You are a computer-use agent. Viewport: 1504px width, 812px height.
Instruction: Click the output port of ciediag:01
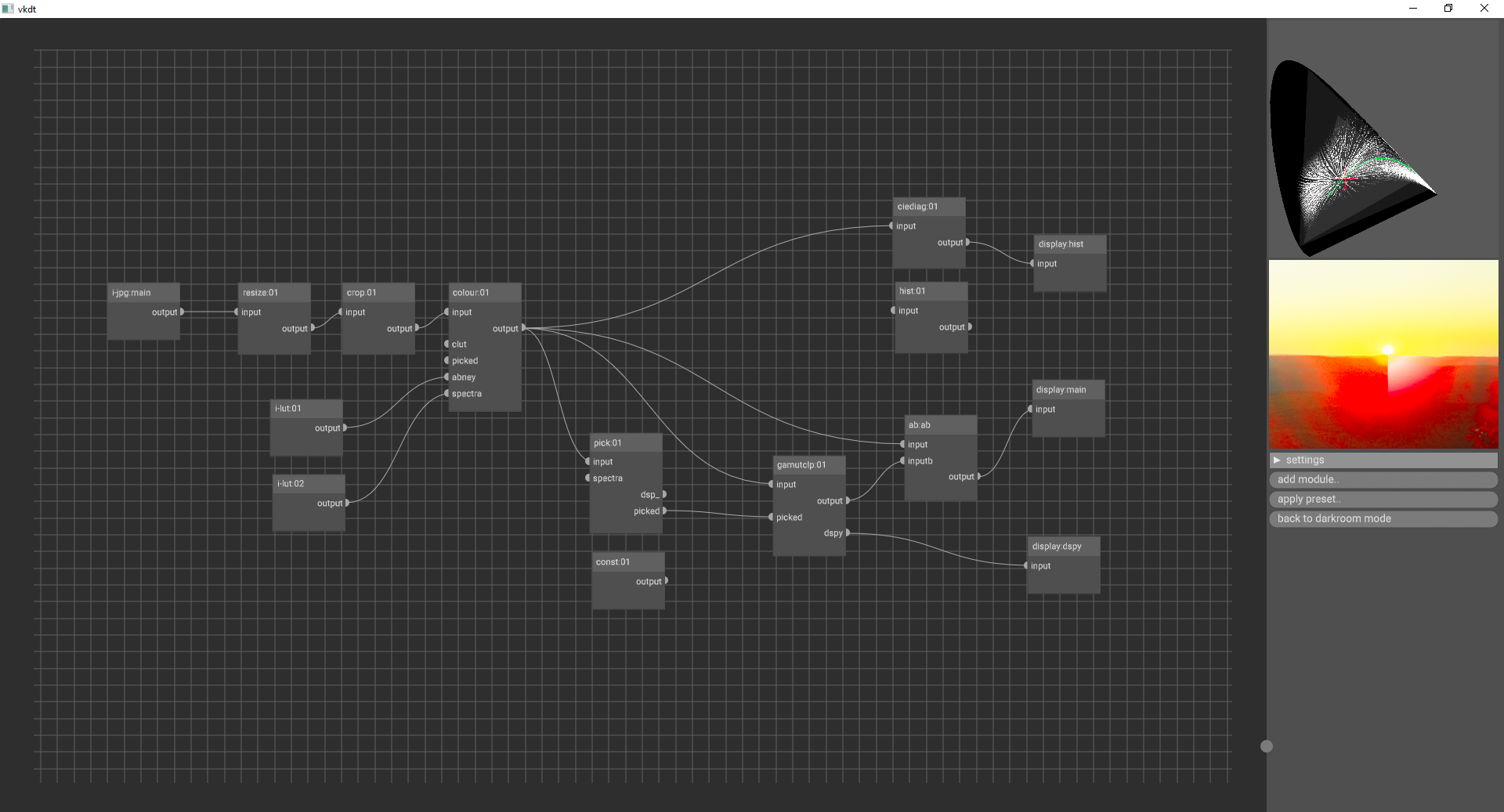click(x=968, y=243)
